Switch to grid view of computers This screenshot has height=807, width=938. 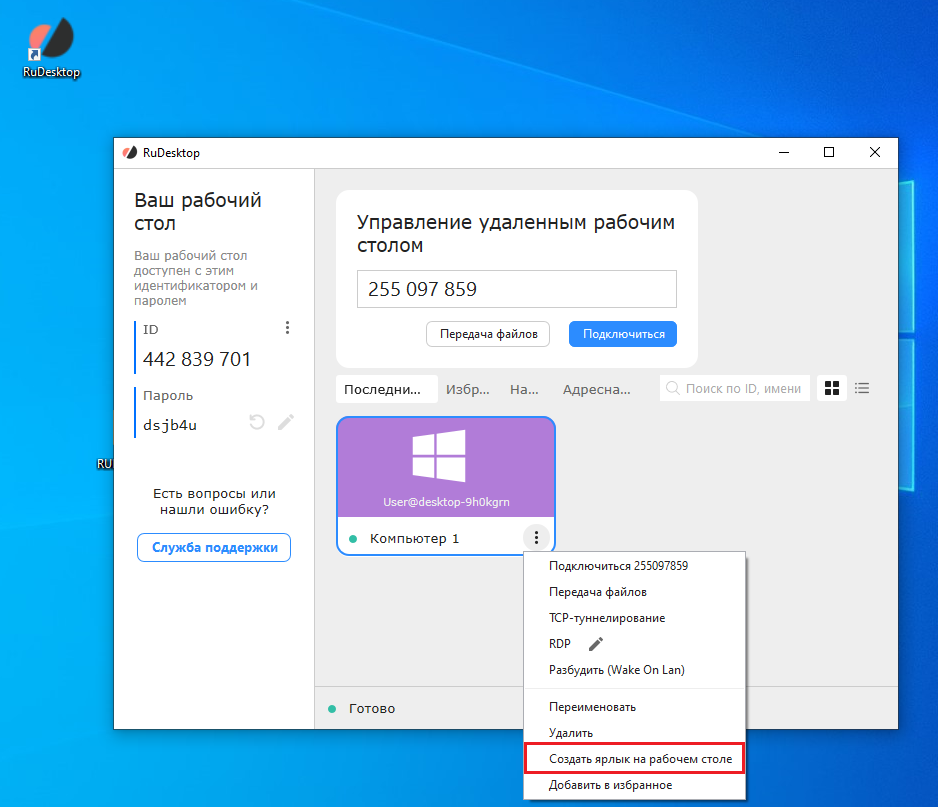click(832, 388)
